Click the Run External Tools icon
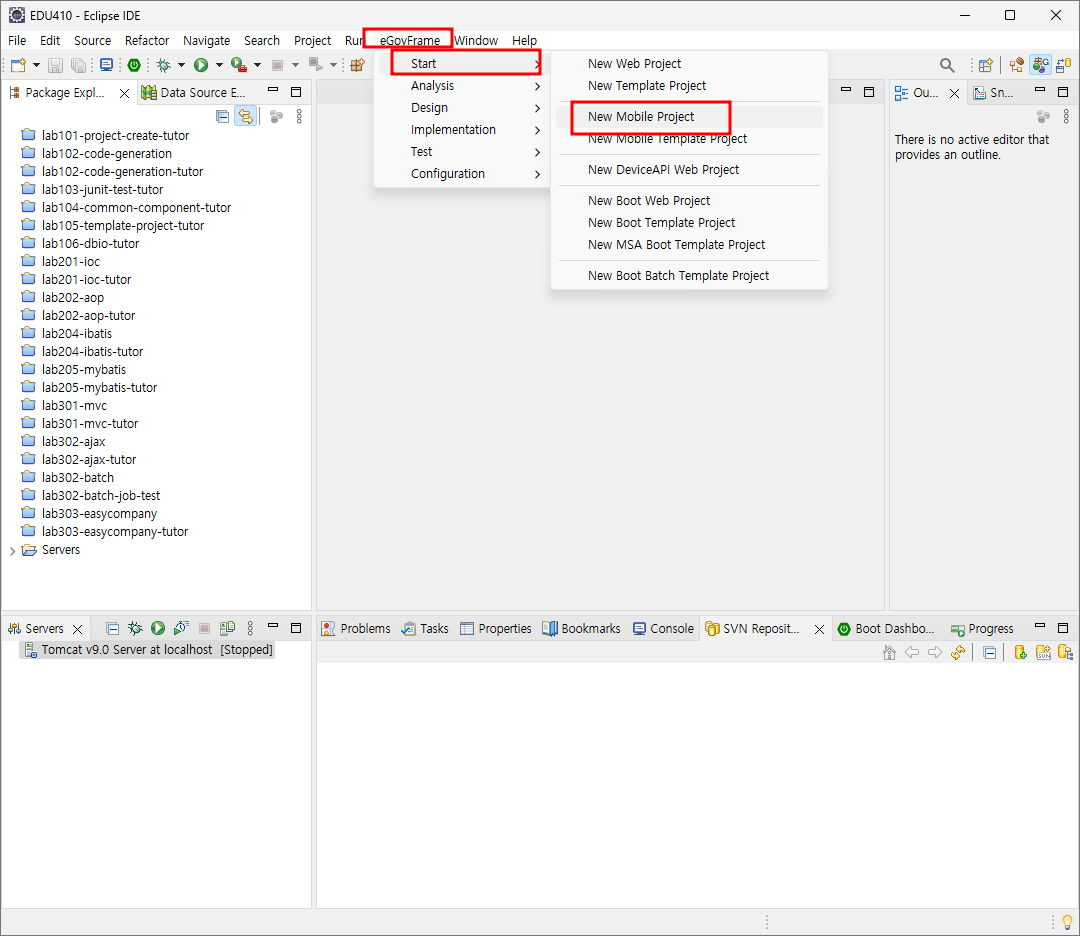The height and width of the screenshot is (936, 1080). tap(238, 65)
